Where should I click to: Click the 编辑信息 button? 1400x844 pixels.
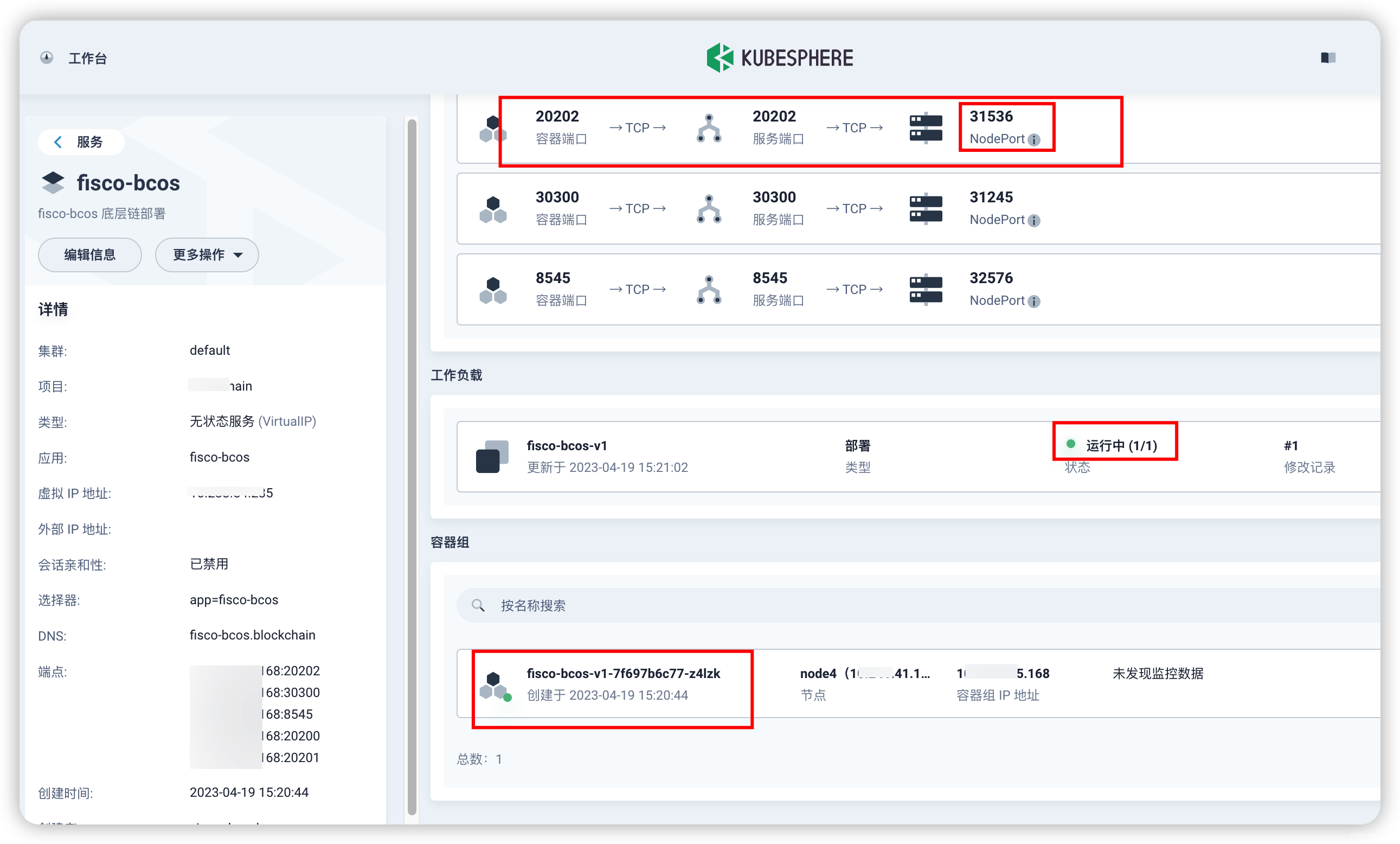click(x=90, y=254)
